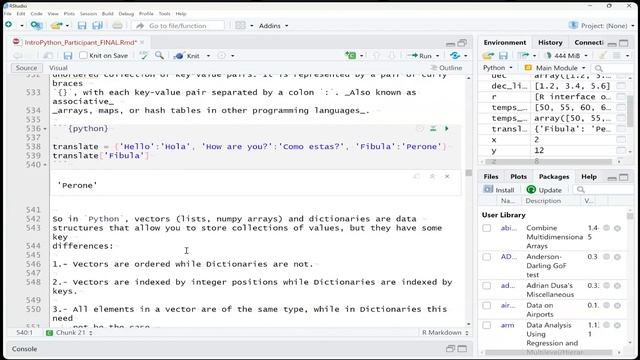Check the AD... package checkbox
This screenshot has width=640, height=360.
click(x=487, y=257)
